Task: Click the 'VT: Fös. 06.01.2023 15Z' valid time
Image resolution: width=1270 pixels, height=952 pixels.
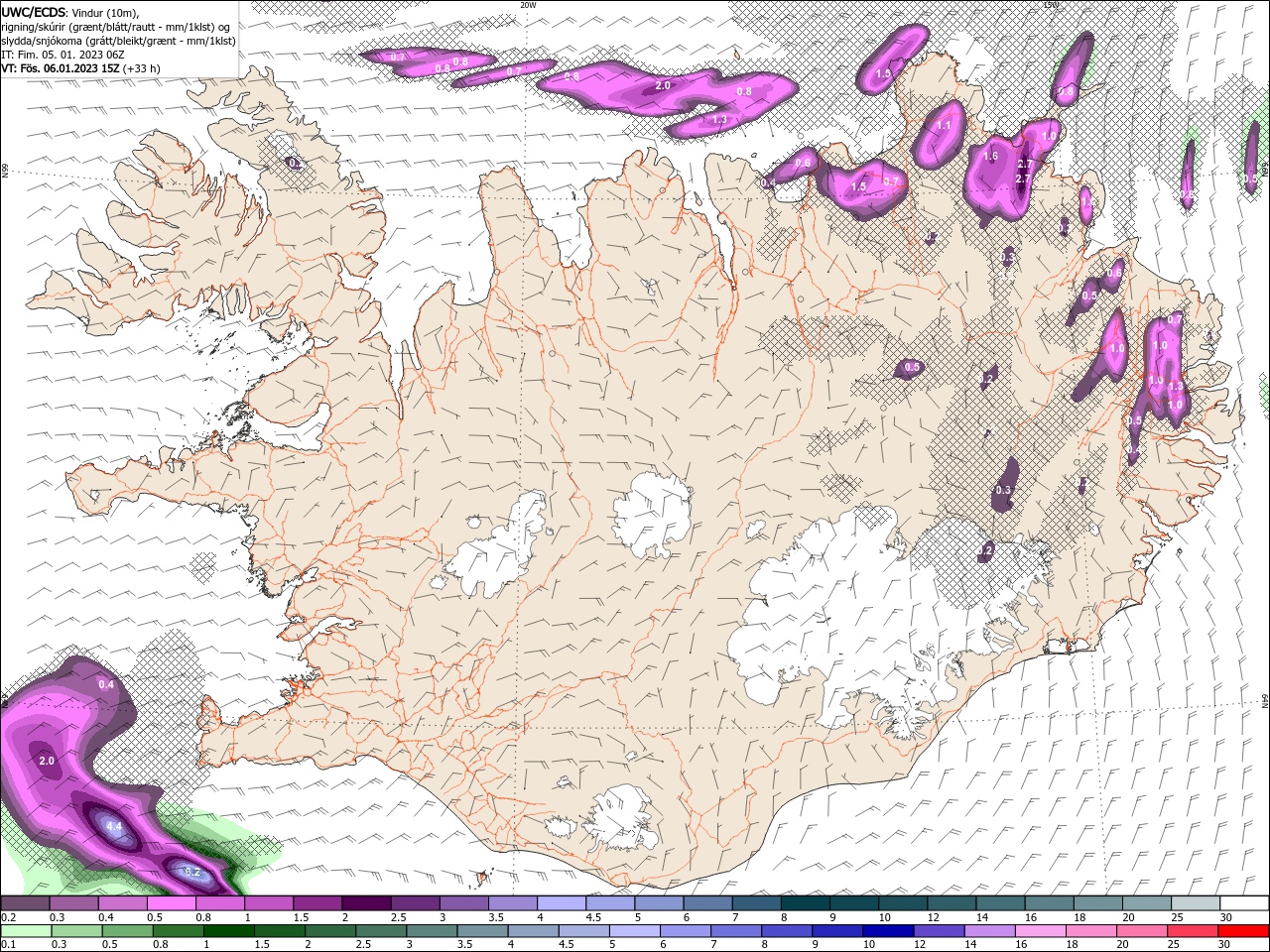Action: pos(61,68)
